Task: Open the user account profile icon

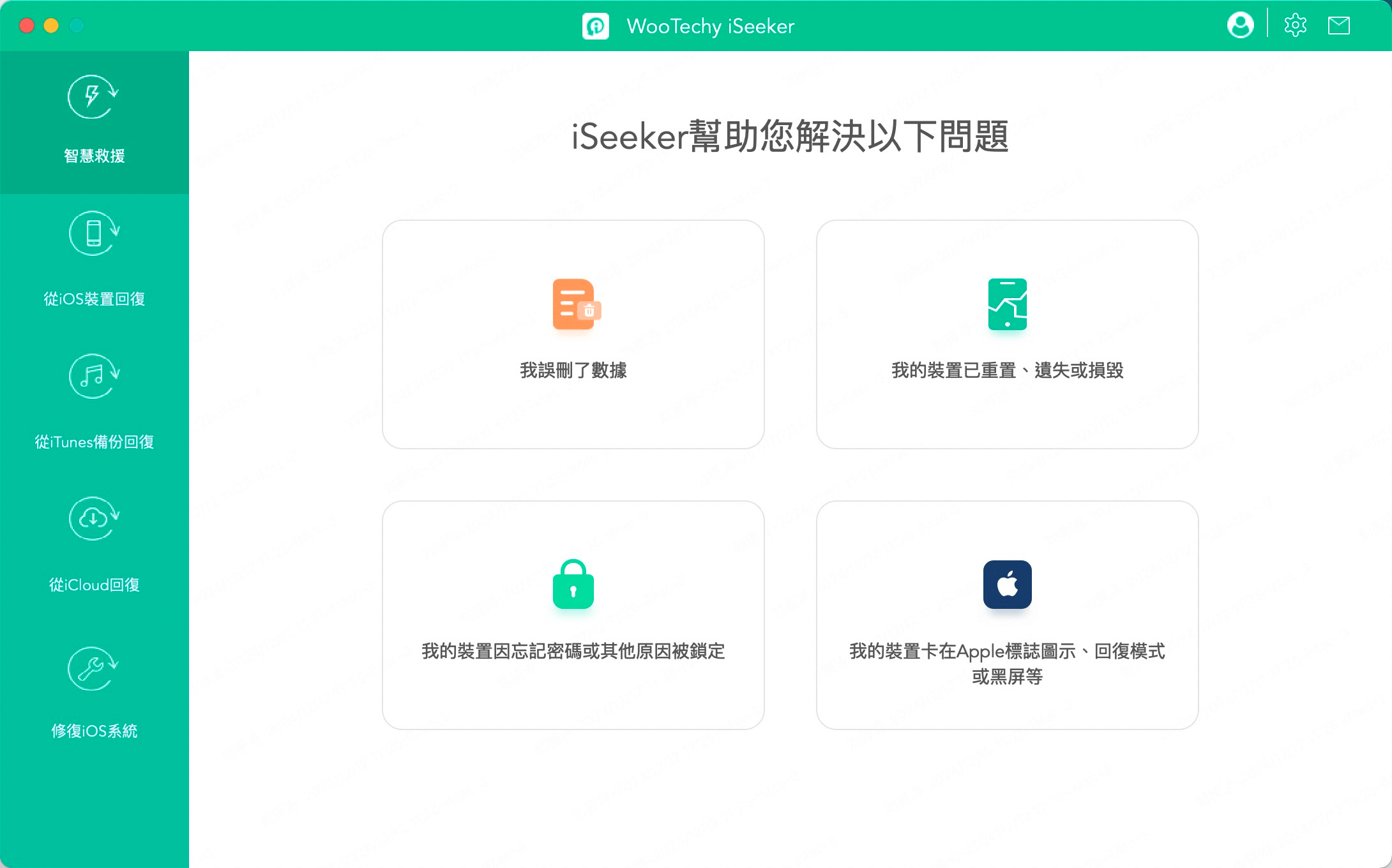Action: click(x=1240, y=26)
